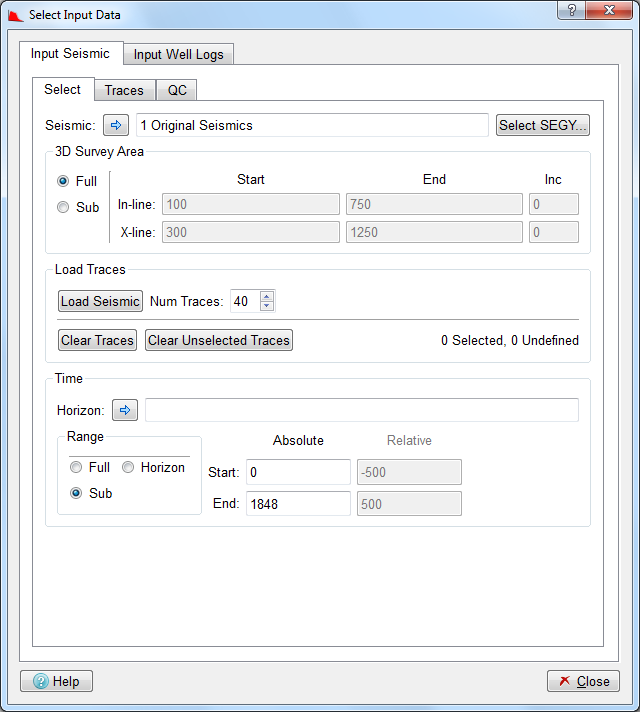Click the Absolute Start time field
641x713 pixels.
(x=298, y=472)
